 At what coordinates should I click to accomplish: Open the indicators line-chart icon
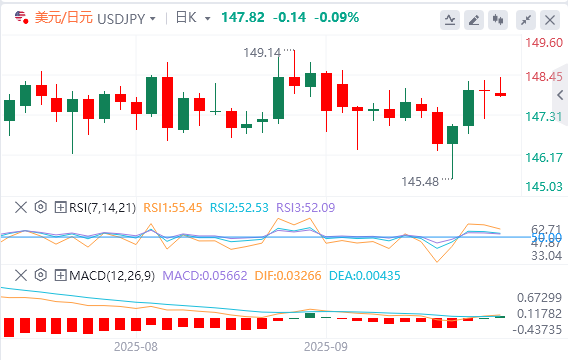tap(450, 20)
